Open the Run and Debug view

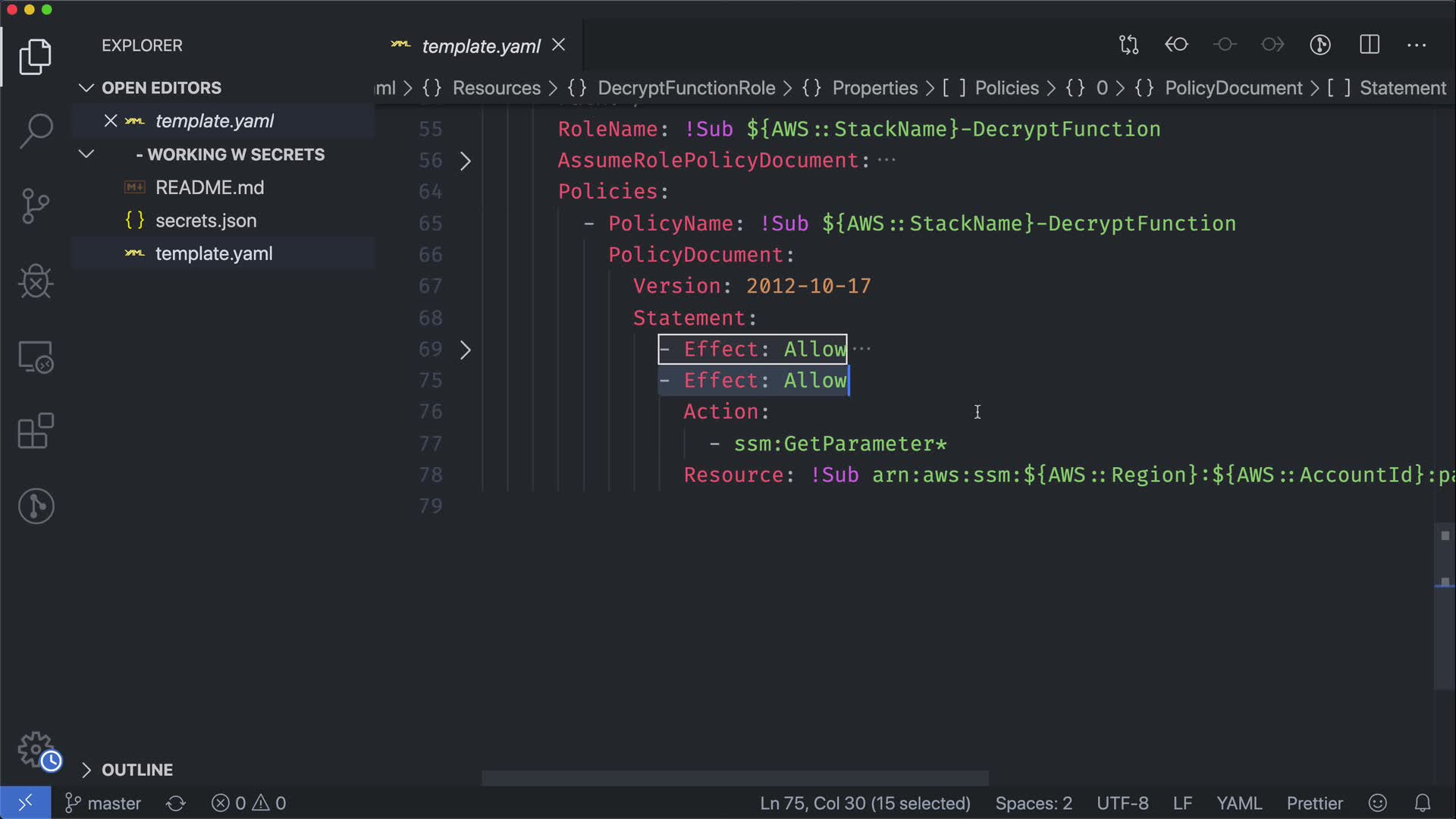(x=36, y=281)
